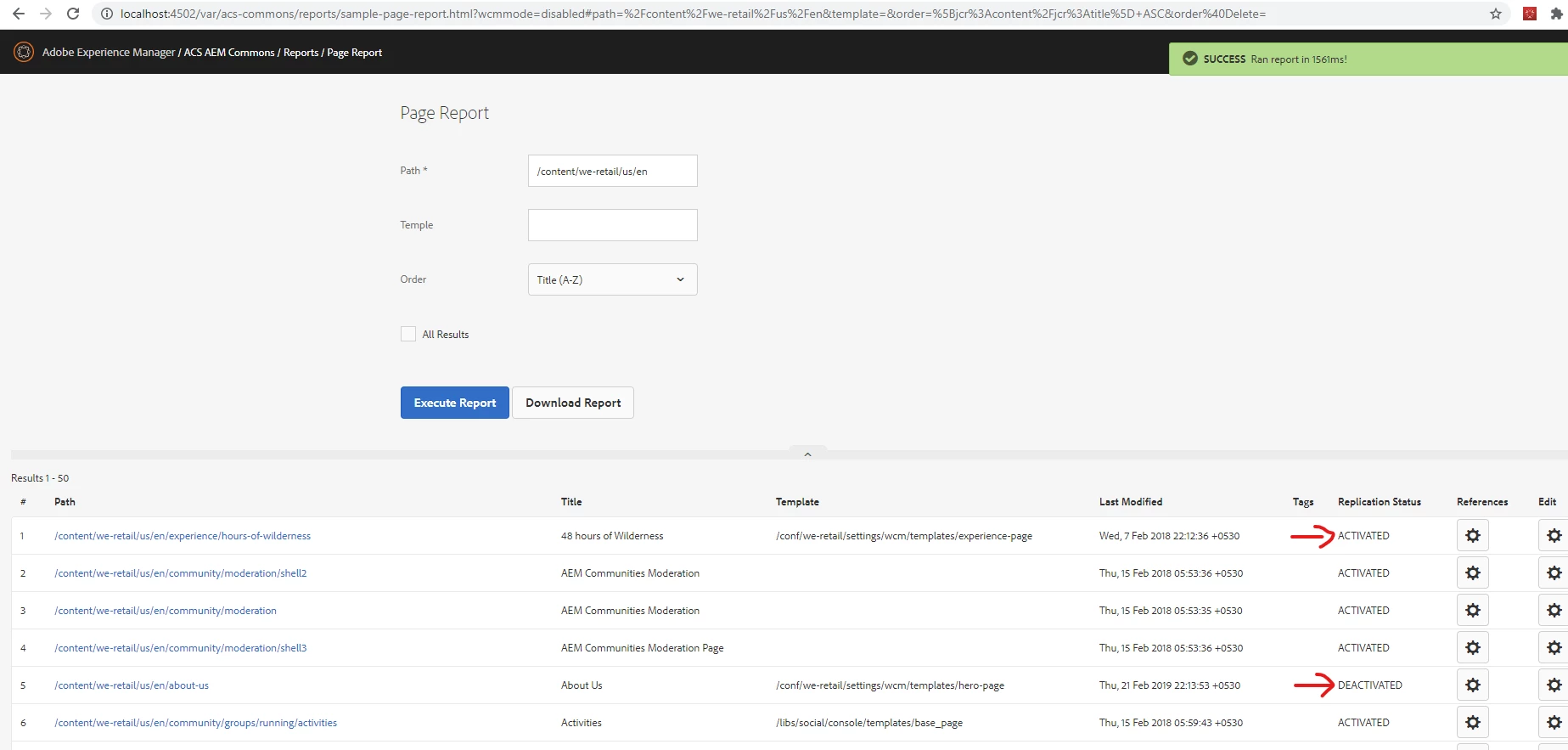Click the Tags column header
Viewport: 1568px width, 750px height.
1303,502
